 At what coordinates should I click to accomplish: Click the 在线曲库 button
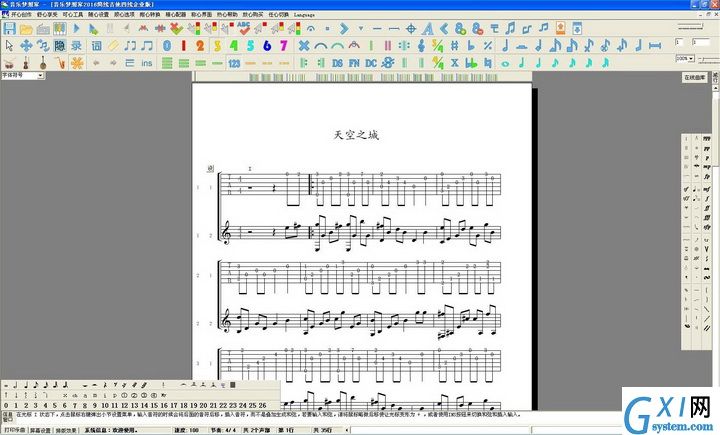(x=694, y=77)
